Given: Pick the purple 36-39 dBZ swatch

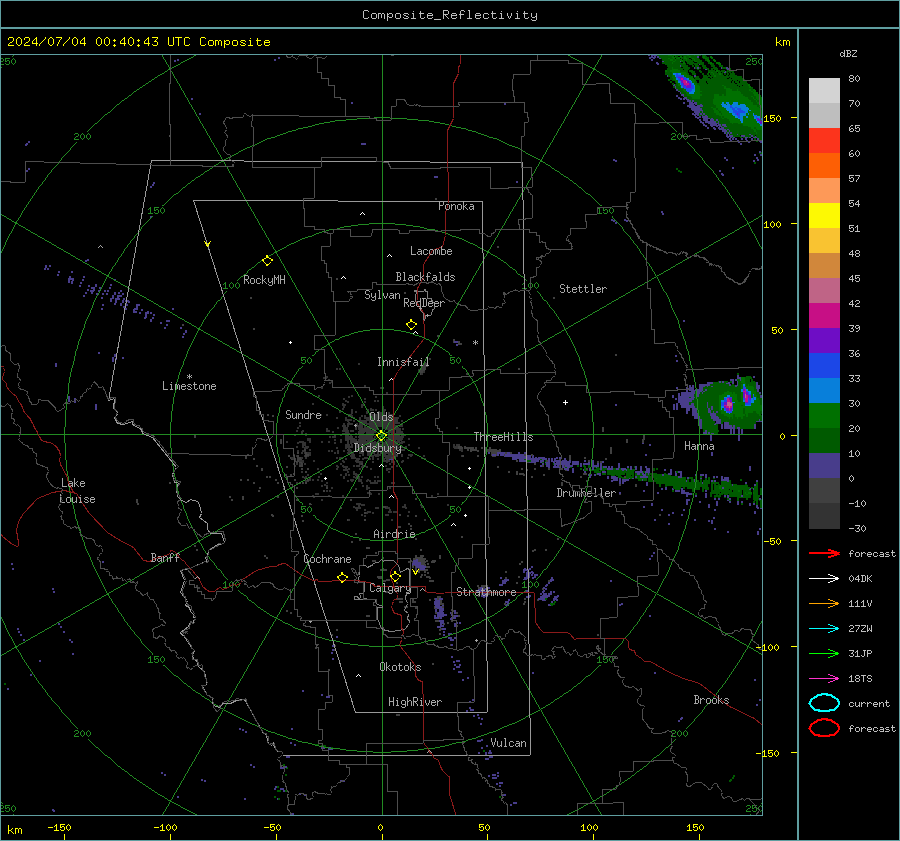Looking at the screenshot, I should coord(824,340).
